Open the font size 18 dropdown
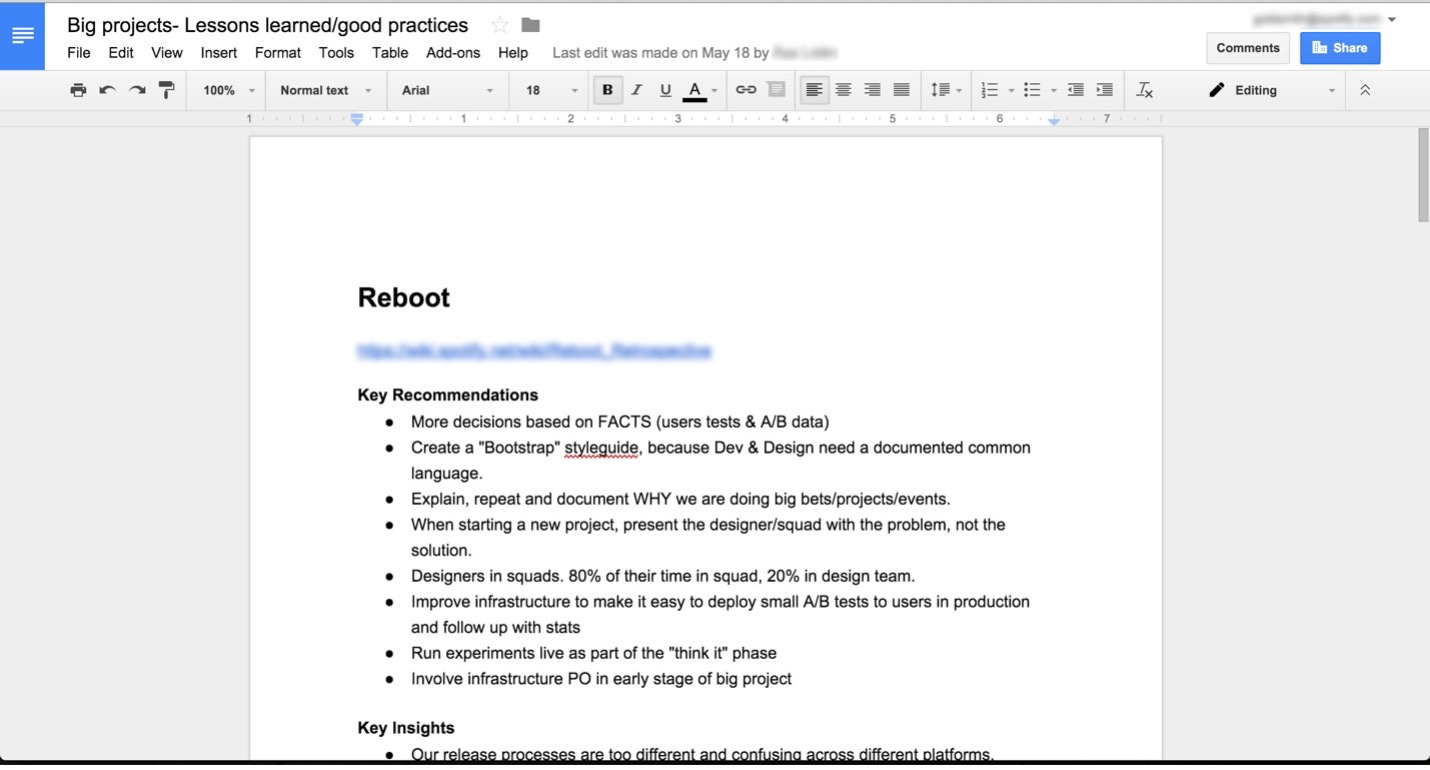Image resolution: width=1430 pixels, height=770 pixels. pos(552,90)
